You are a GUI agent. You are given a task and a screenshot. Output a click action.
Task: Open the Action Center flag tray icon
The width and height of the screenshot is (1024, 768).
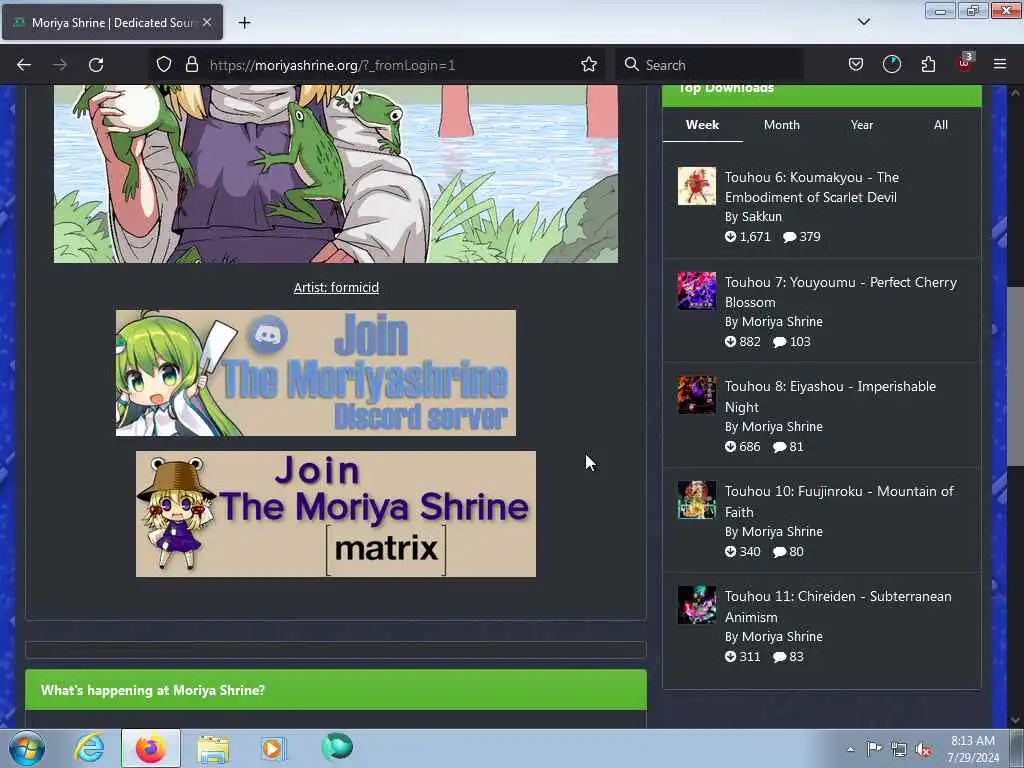tap(874, 748)
